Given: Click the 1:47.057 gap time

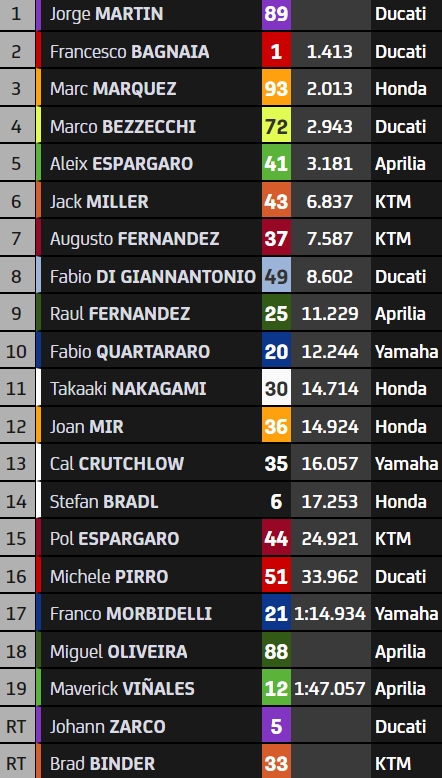Looking at the screenshot, I should (x=330, y=689).
